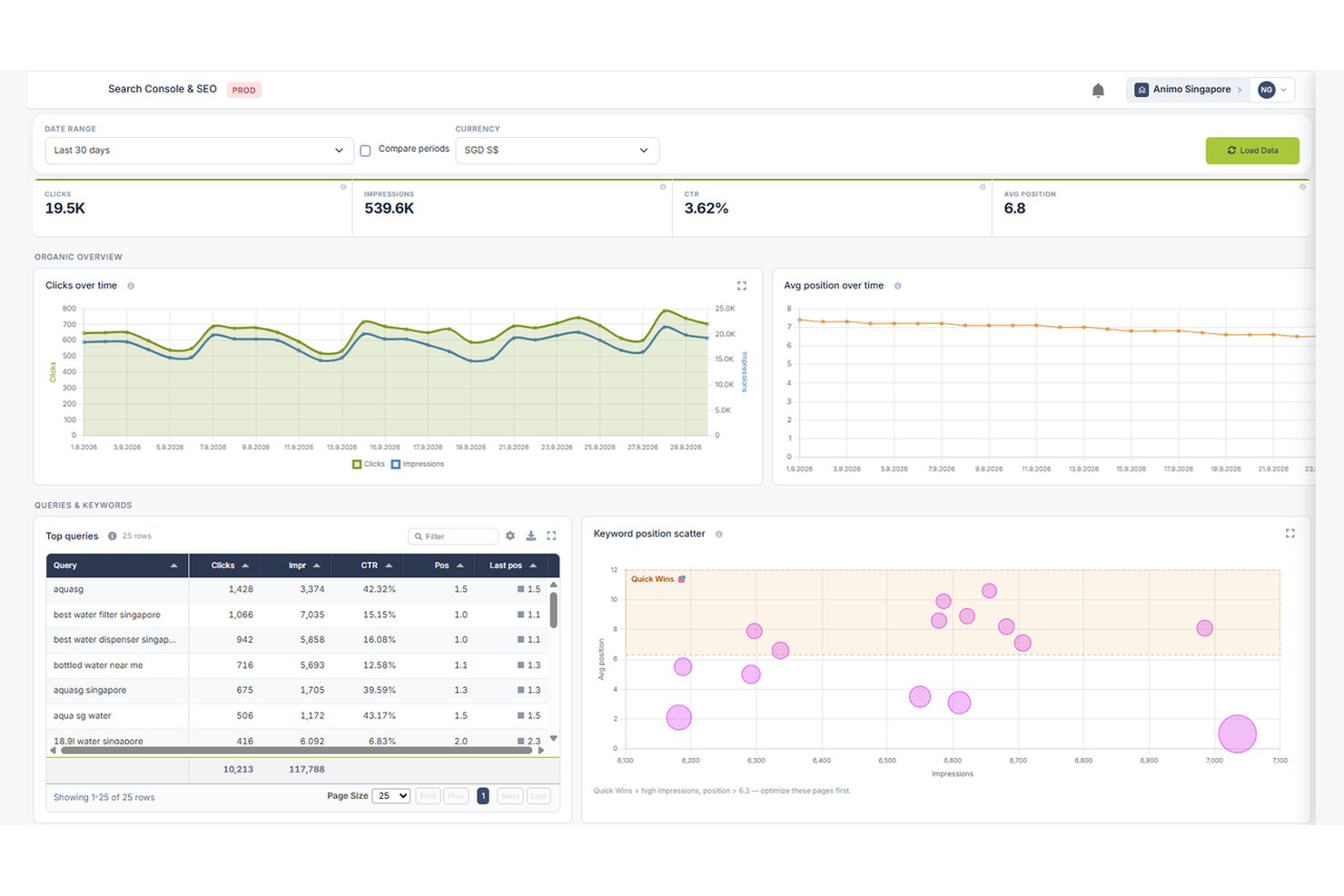This screenshot has height=896, width=1344.
Task: Expand Keyword position scatter to fullscreen
Action: [x=1290, y=534]
